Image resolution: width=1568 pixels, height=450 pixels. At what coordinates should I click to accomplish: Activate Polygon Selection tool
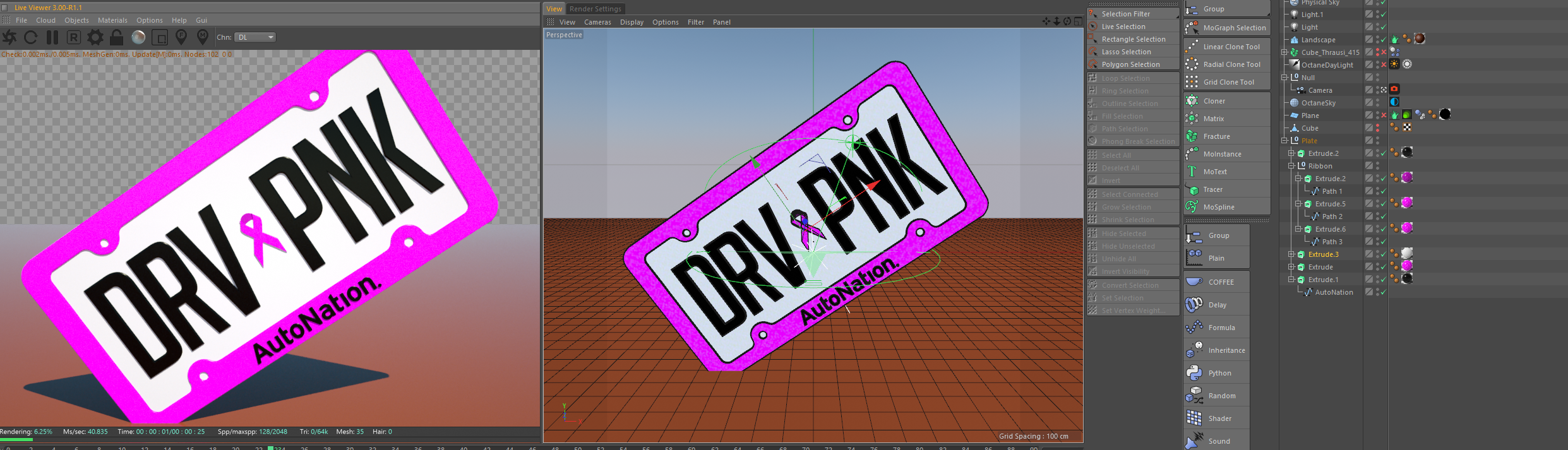coord(1133,64)
